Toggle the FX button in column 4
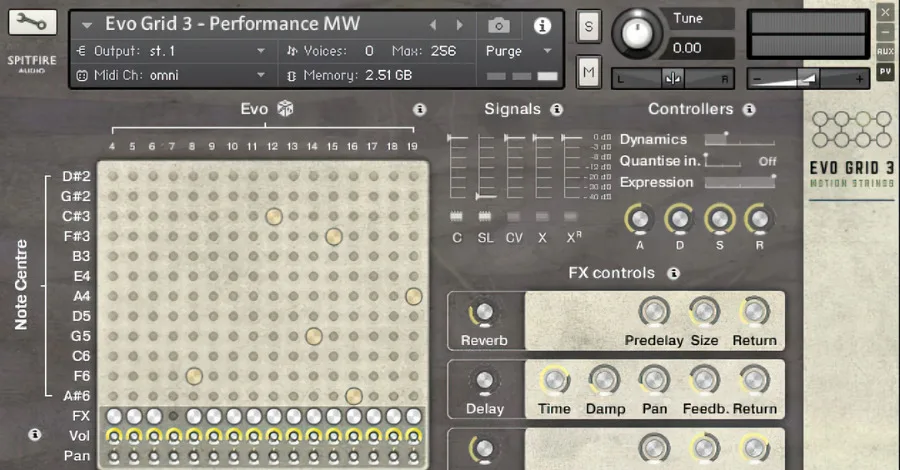Screen dimensions: 900x470 114,415
